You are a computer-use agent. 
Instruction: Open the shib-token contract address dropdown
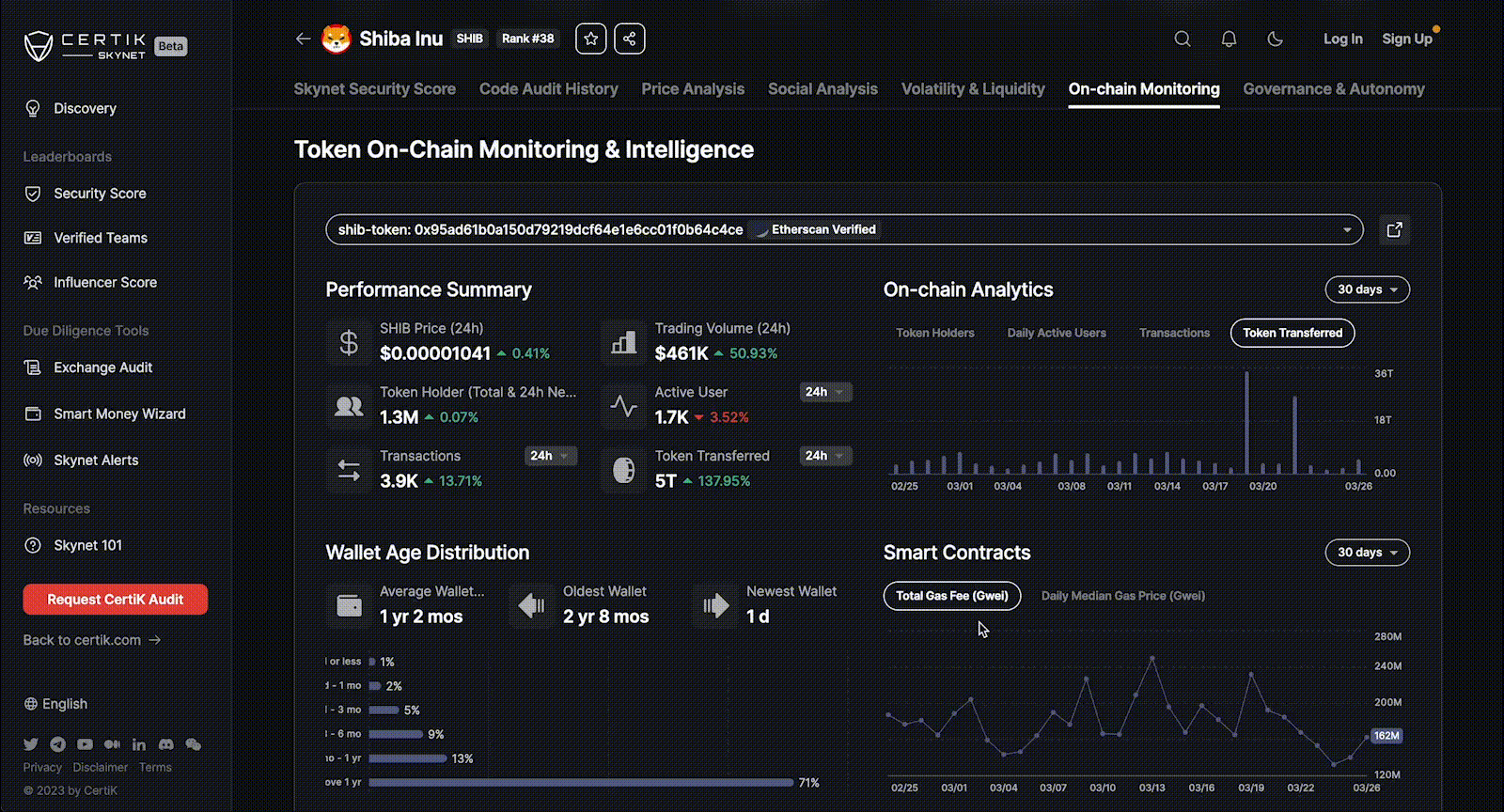844,229
